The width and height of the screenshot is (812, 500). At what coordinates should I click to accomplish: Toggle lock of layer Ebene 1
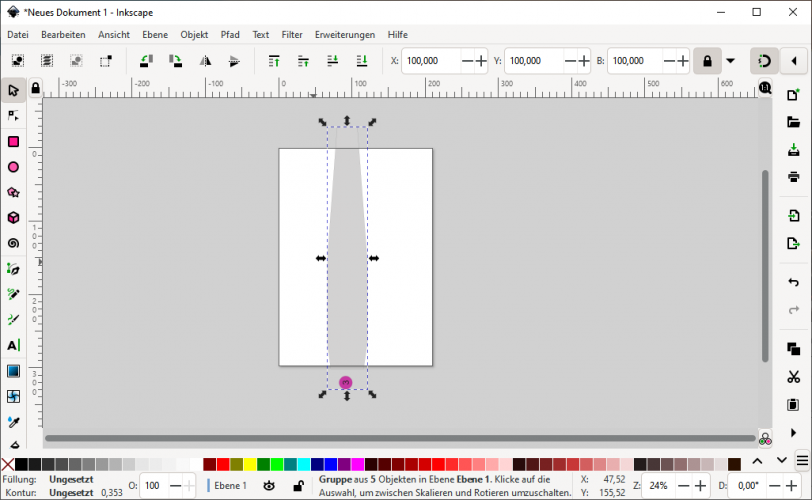[x=298, y=486]
